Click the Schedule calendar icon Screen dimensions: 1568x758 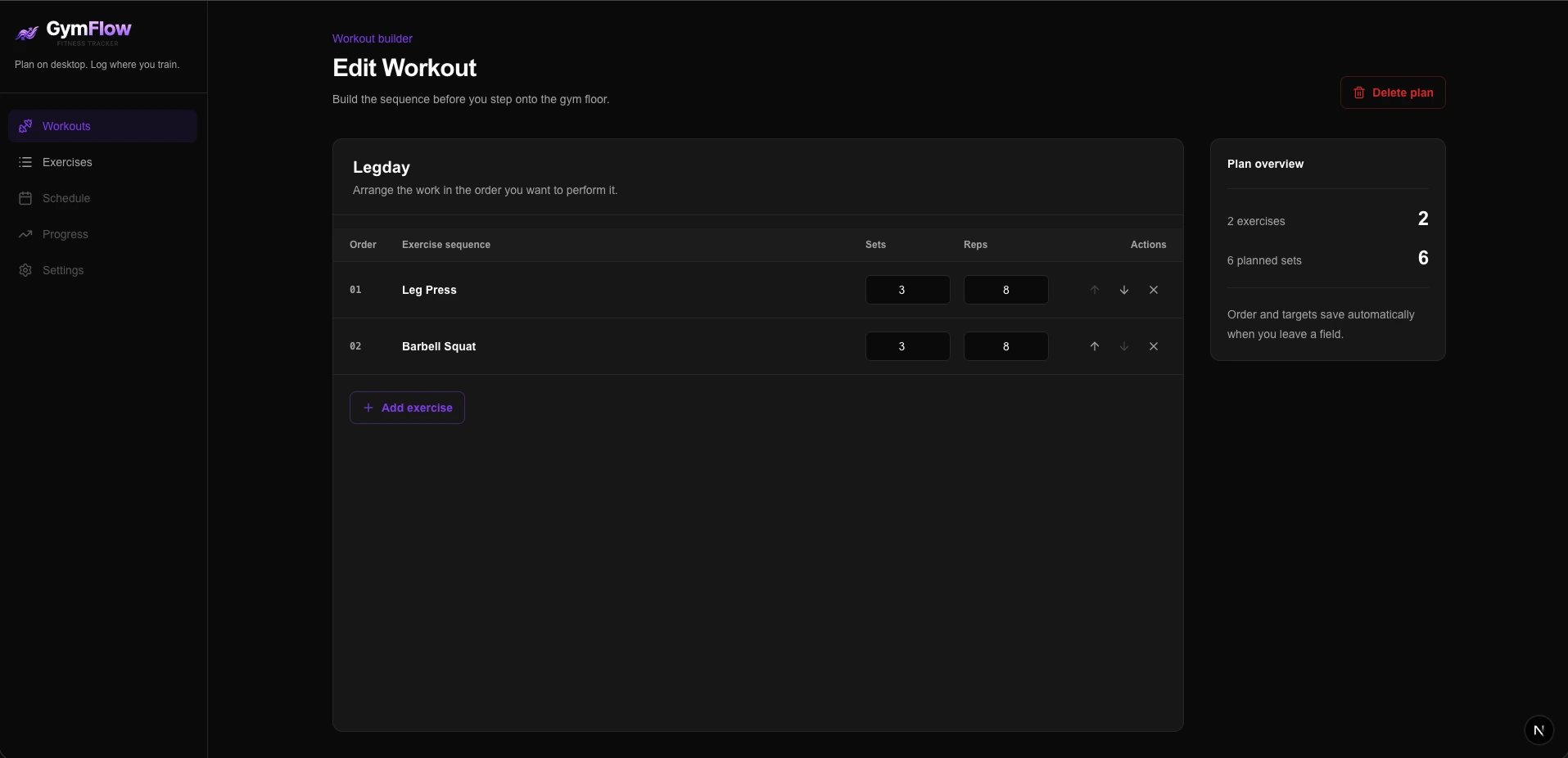click(x=25, y=198)
